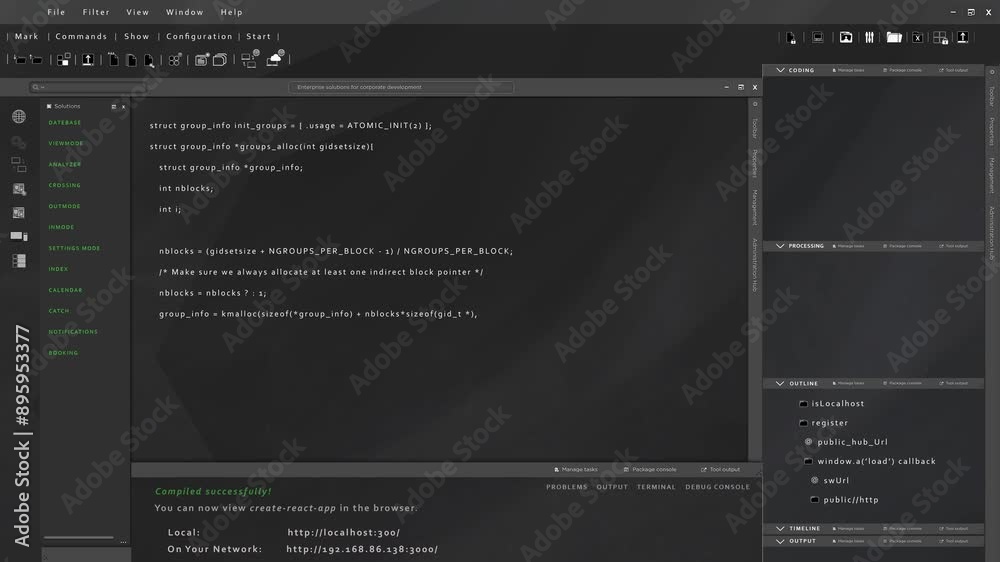
Task: Open the File menu
Action: 56,12
